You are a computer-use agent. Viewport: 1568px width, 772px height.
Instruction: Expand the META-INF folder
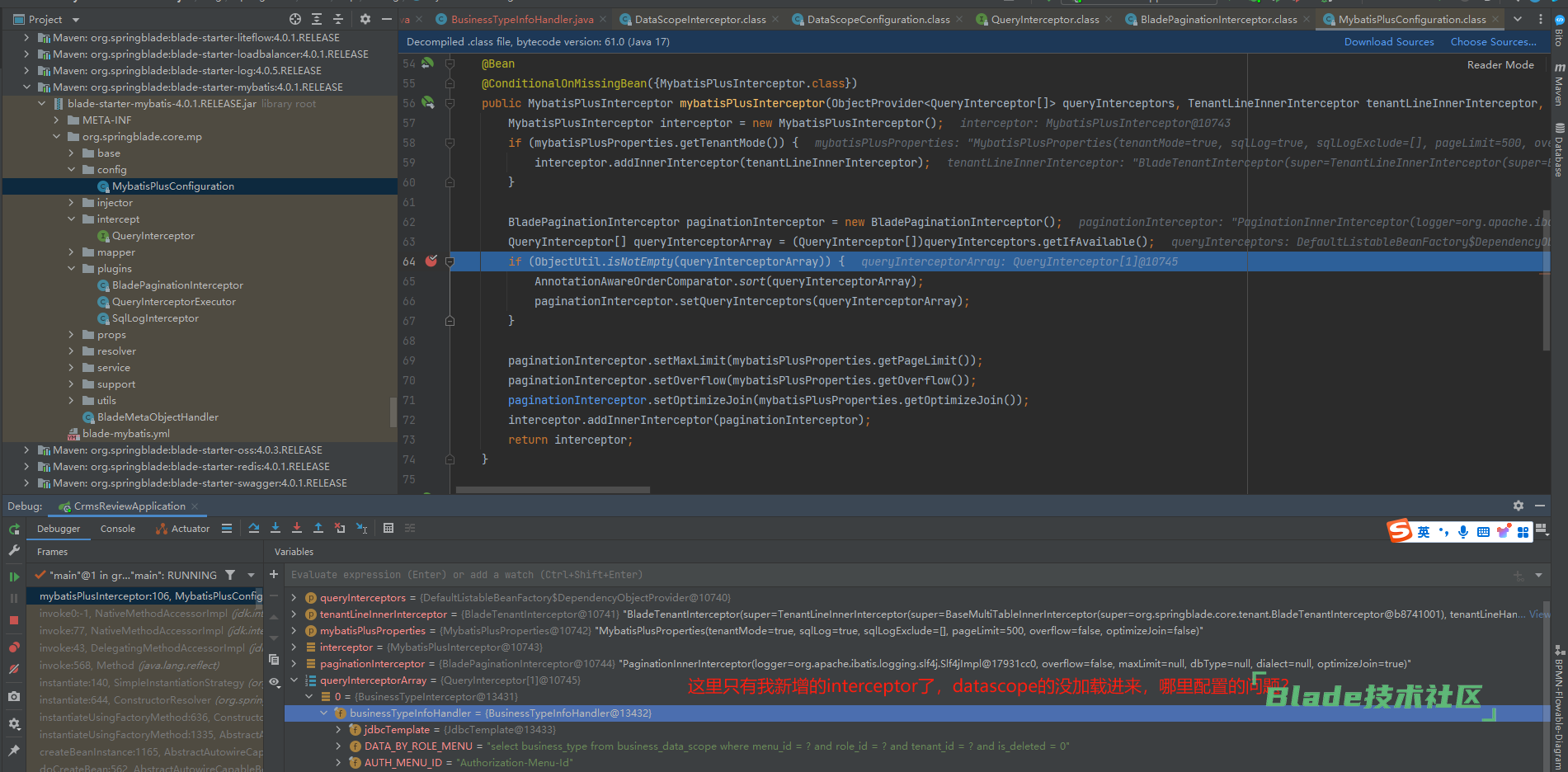tap(56, 120)
